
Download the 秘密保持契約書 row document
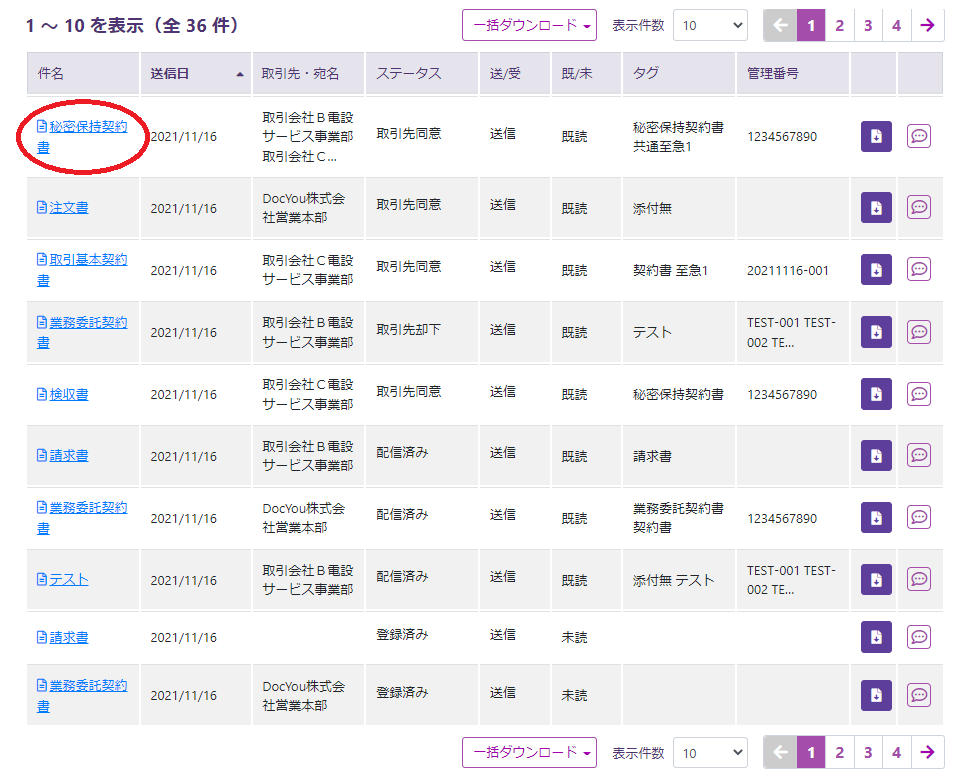(876, 136)
